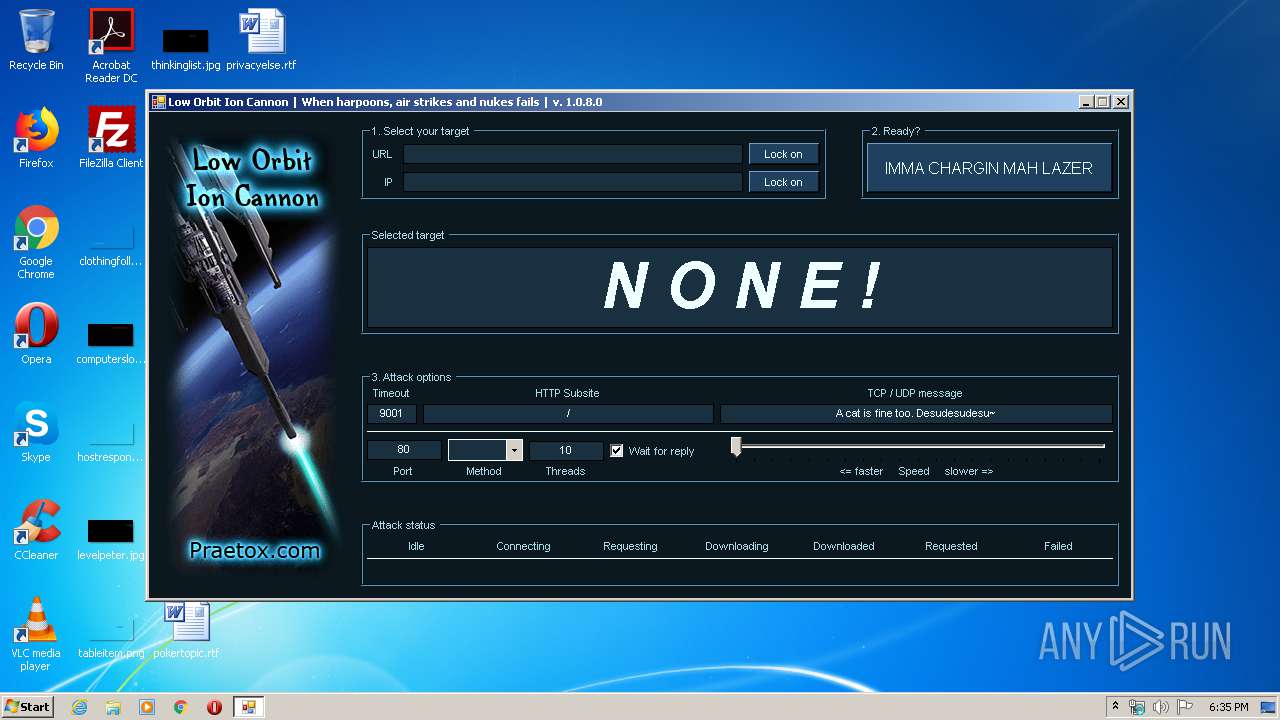This screenshot has height=720, width=1280.
Task: Select the hostrespon... desktop file
Action: click(x=111, y=441)
